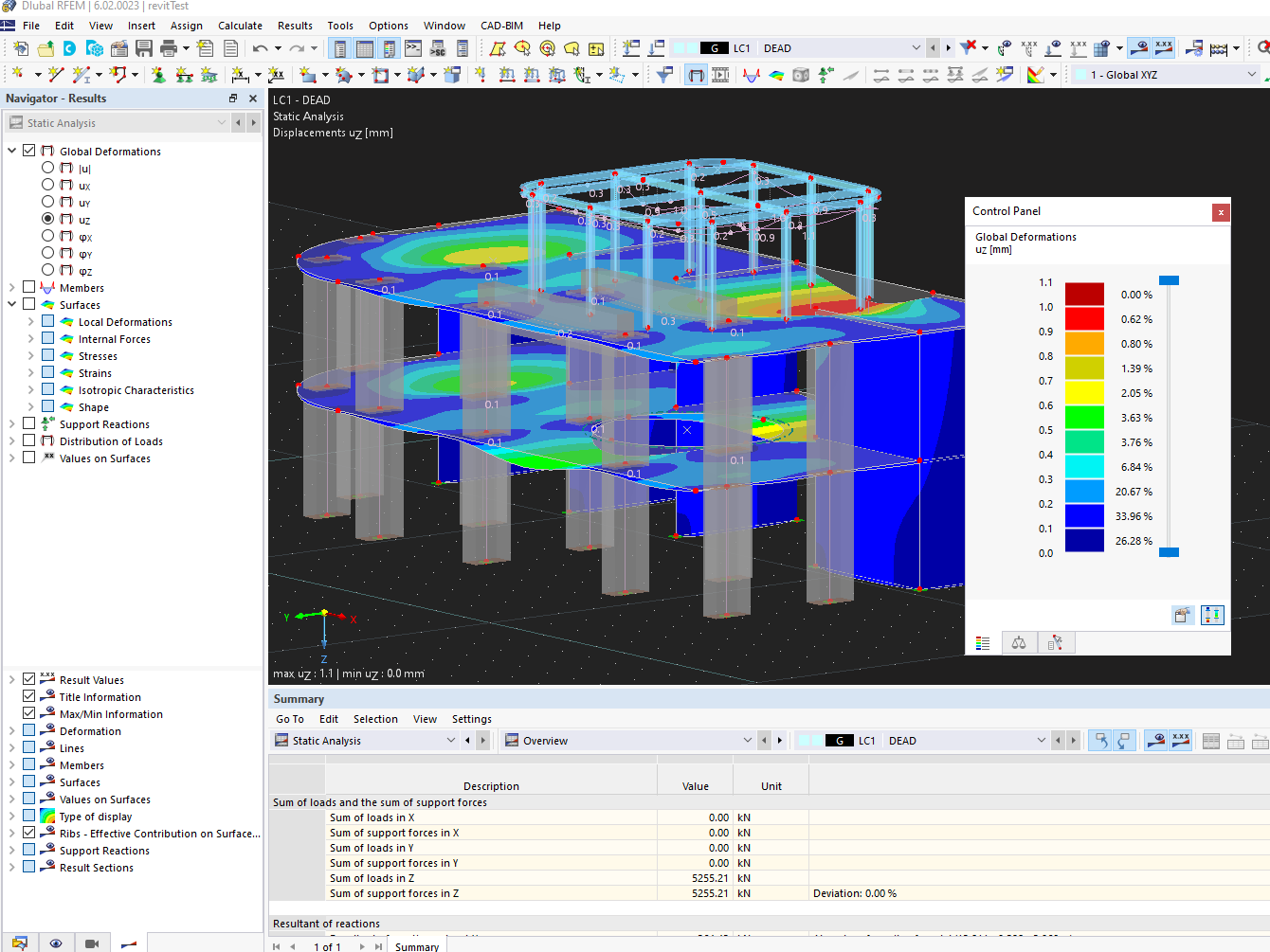This screenshot has height=952, width=1270.
Task: Expand the Surfaces Stresses tree item
Action: tap(30, 355)
